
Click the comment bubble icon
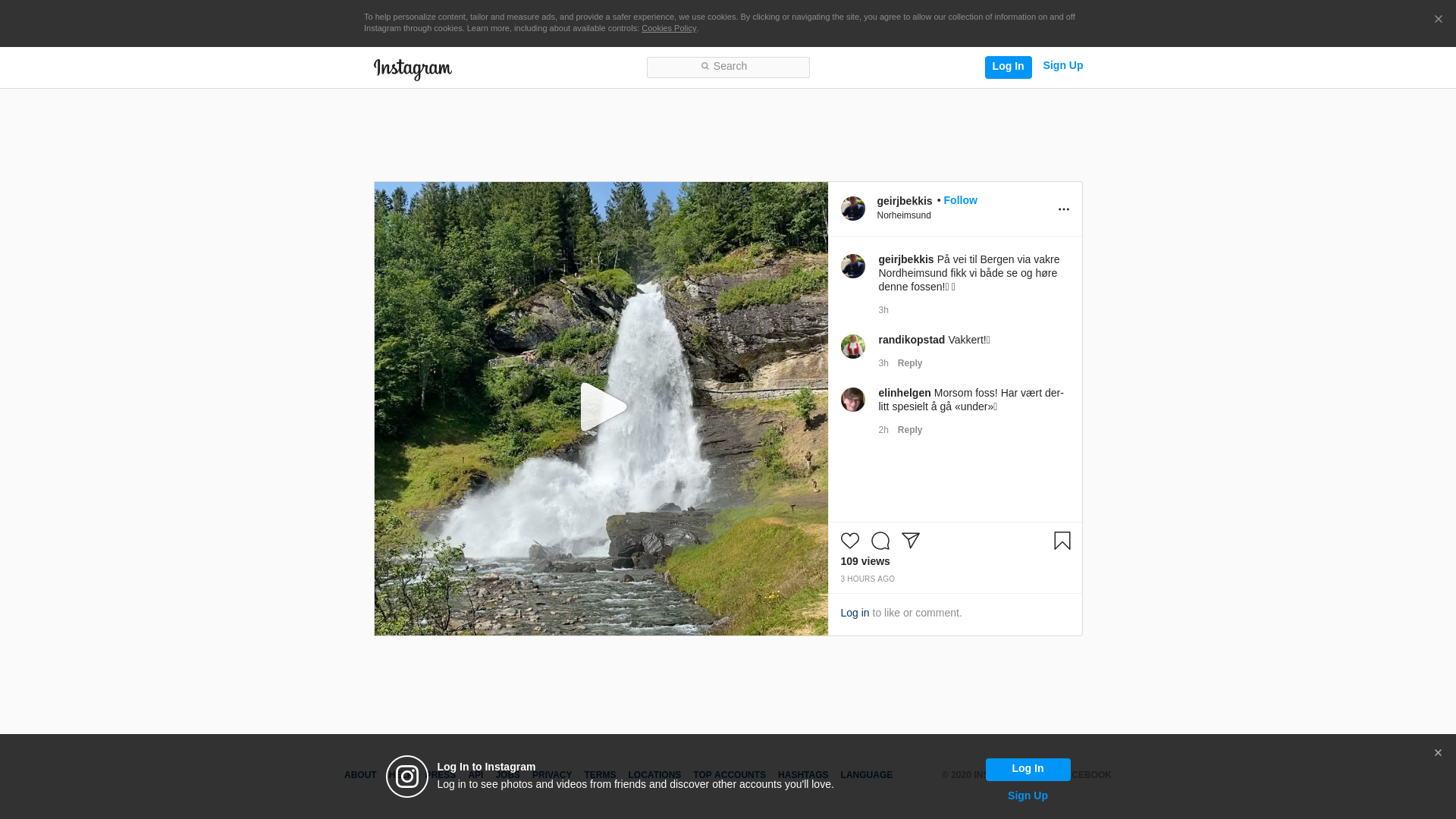tap(880, 541)
